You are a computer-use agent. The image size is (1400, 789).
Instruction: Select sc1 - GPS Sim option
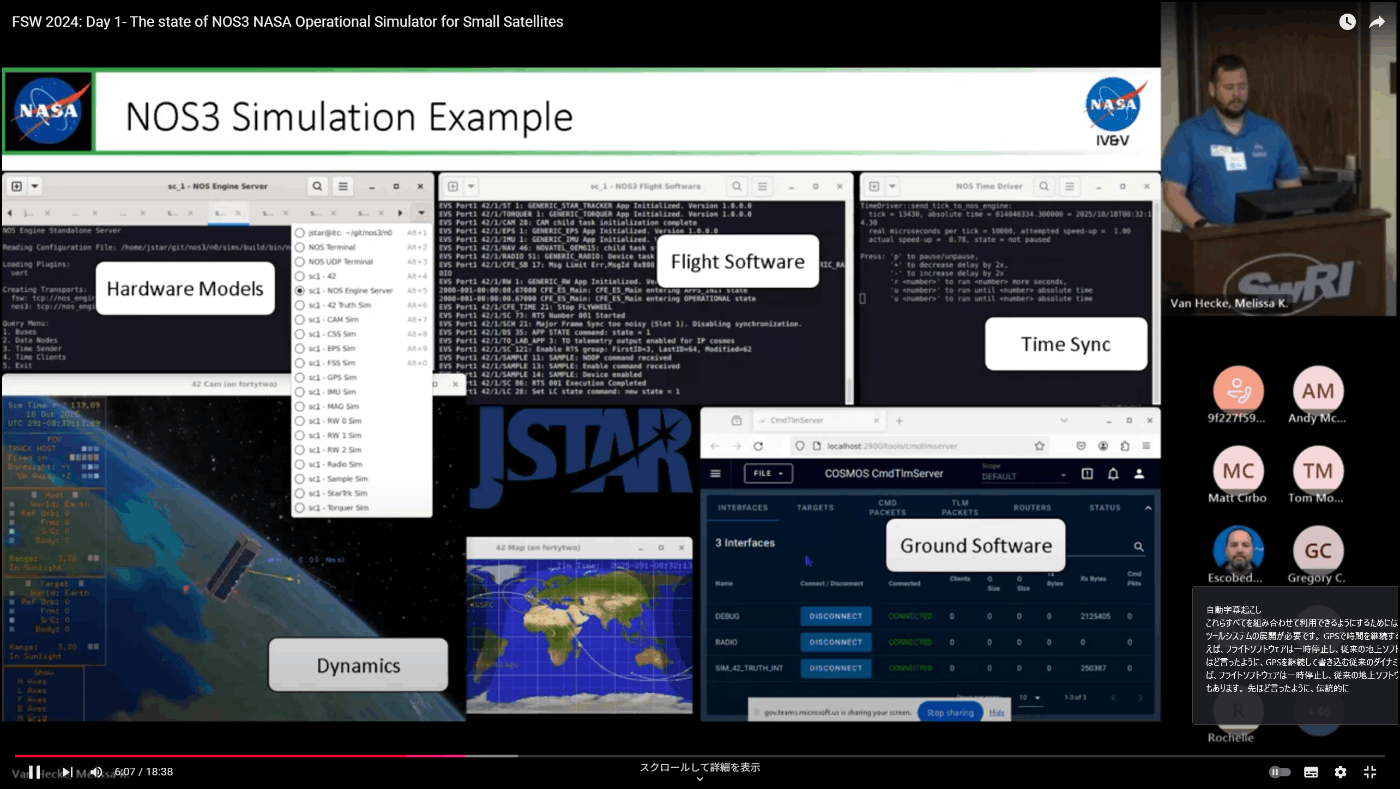pyautogui.click(x=361, y=377)
